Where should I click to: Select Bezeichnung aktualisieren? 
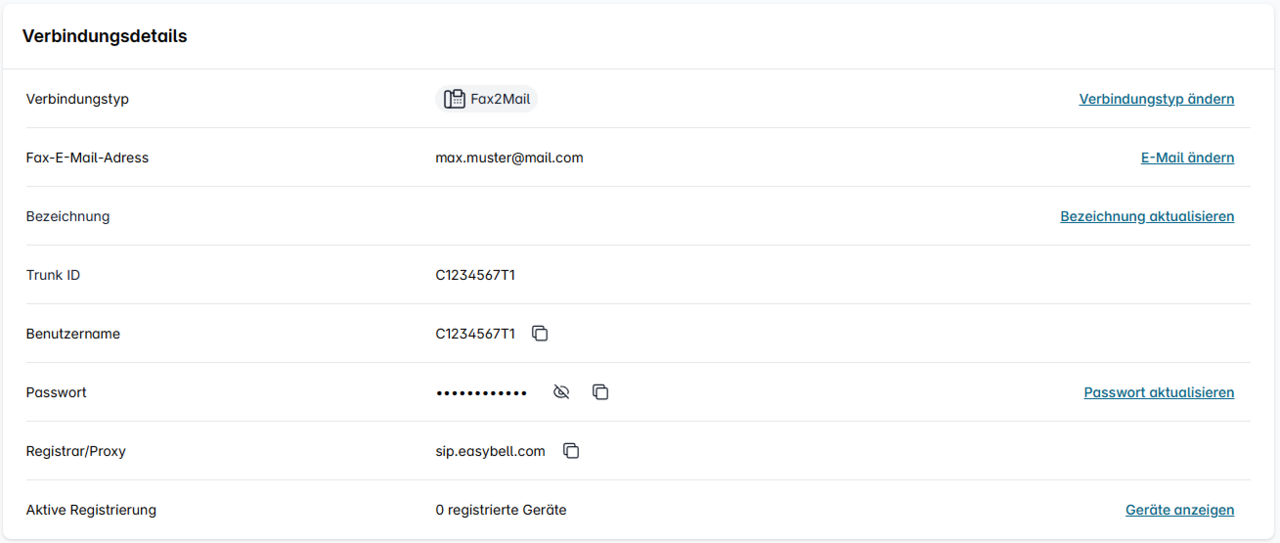tap(1147, 216)
